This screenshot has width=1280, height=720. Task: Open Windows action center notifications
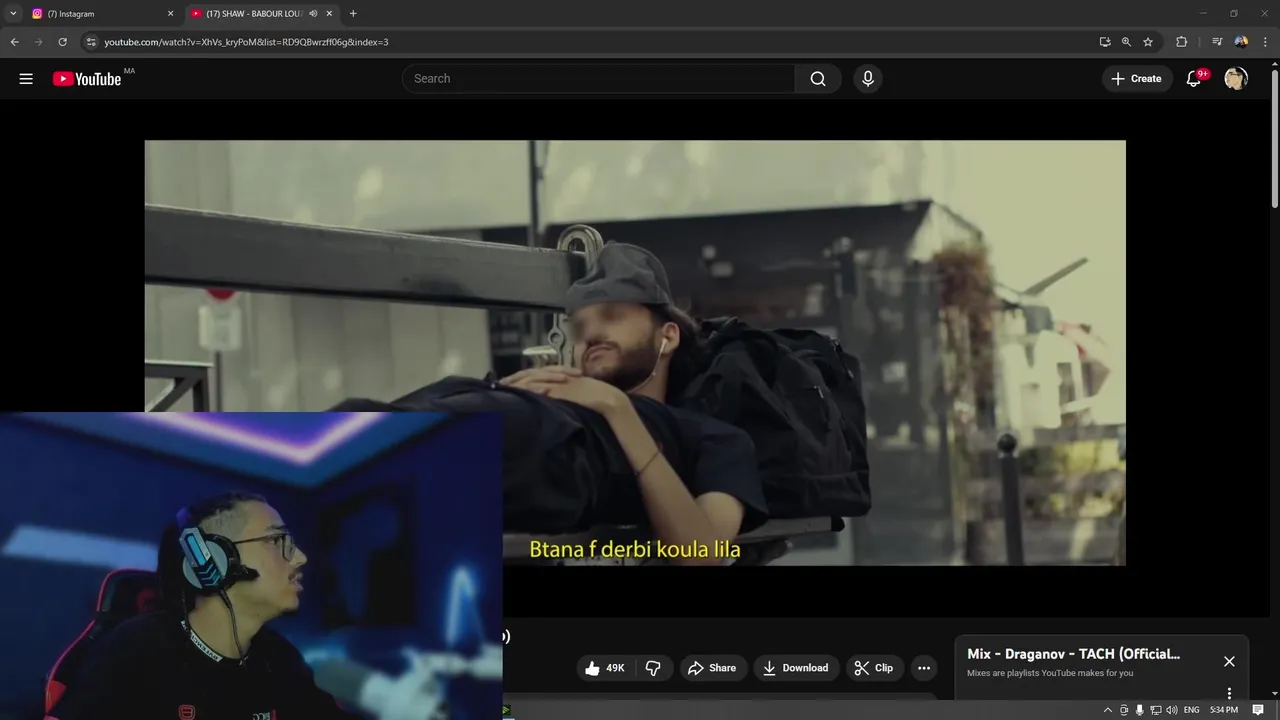[1258, 710]
